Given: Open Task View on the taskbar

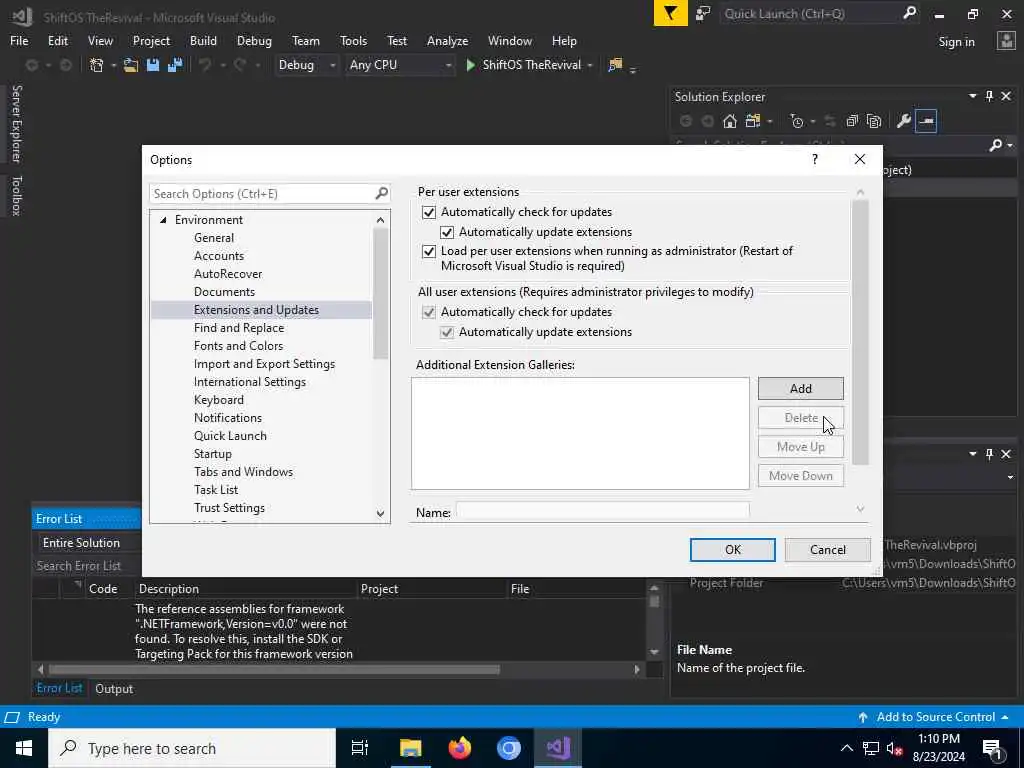Looking at the screenshot, I should pos(359,748).
